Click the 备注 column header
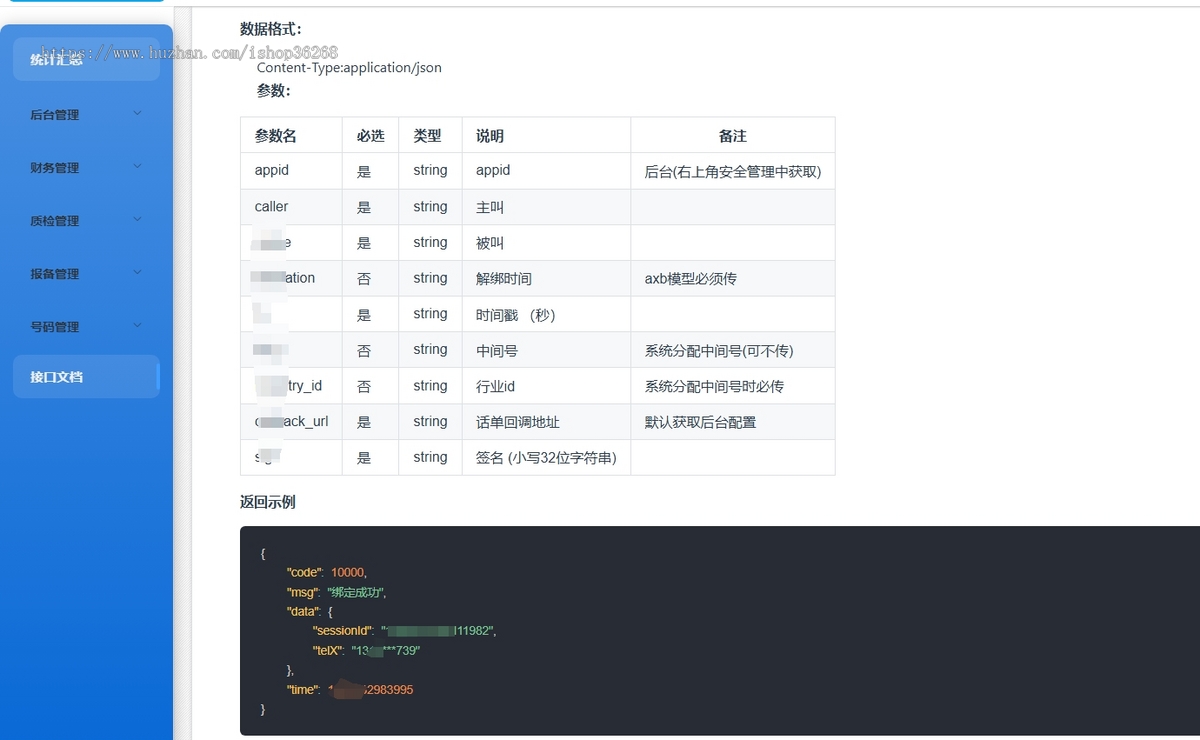Screen dimensions: 1200x740 tap(733, 135)
